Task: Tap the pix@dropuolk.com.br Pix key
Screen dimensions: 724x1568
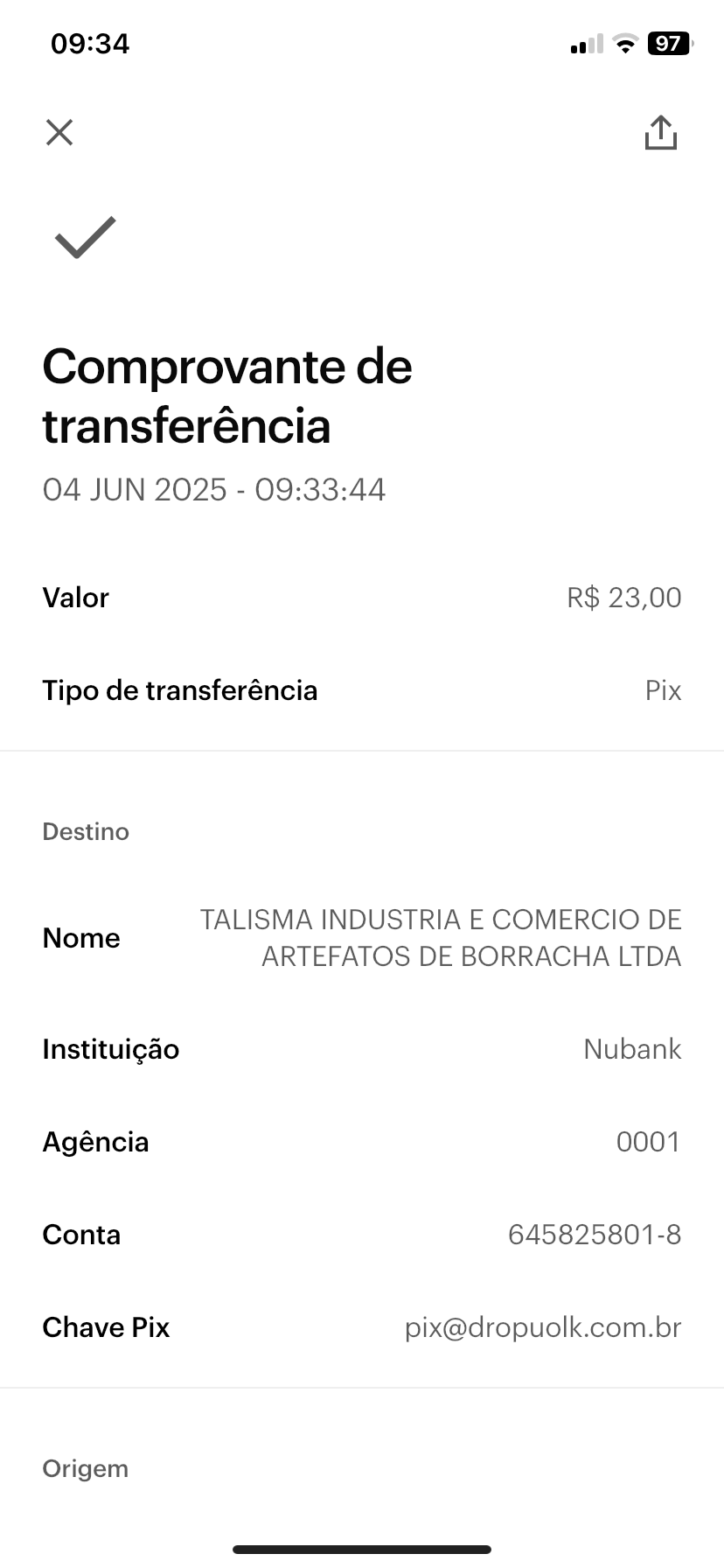Action: 542,1327
